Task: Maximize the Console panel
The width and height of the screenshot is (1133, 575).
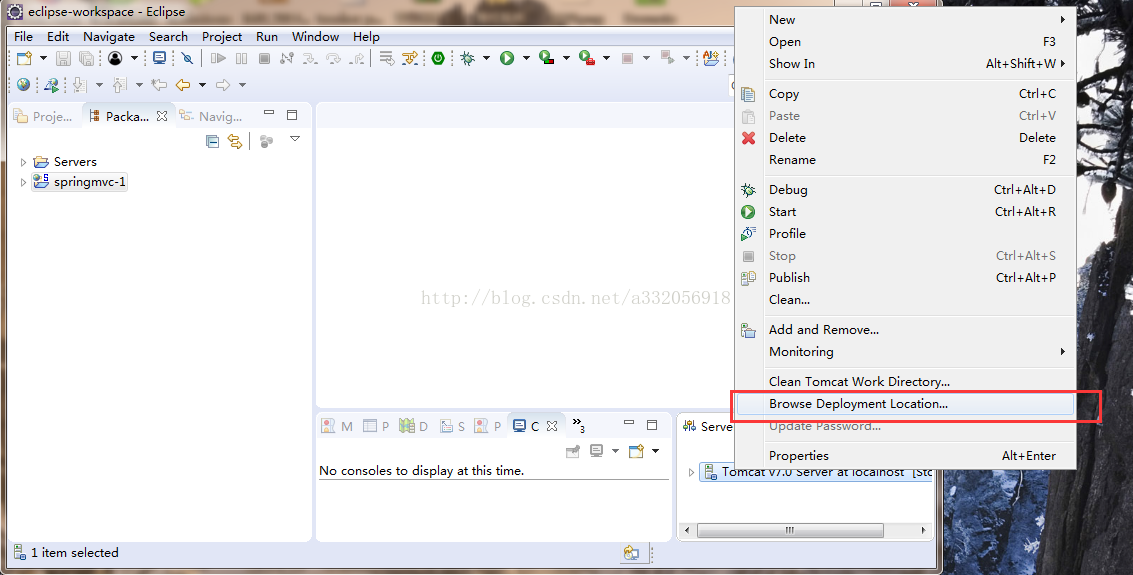Action: [652, 425]
